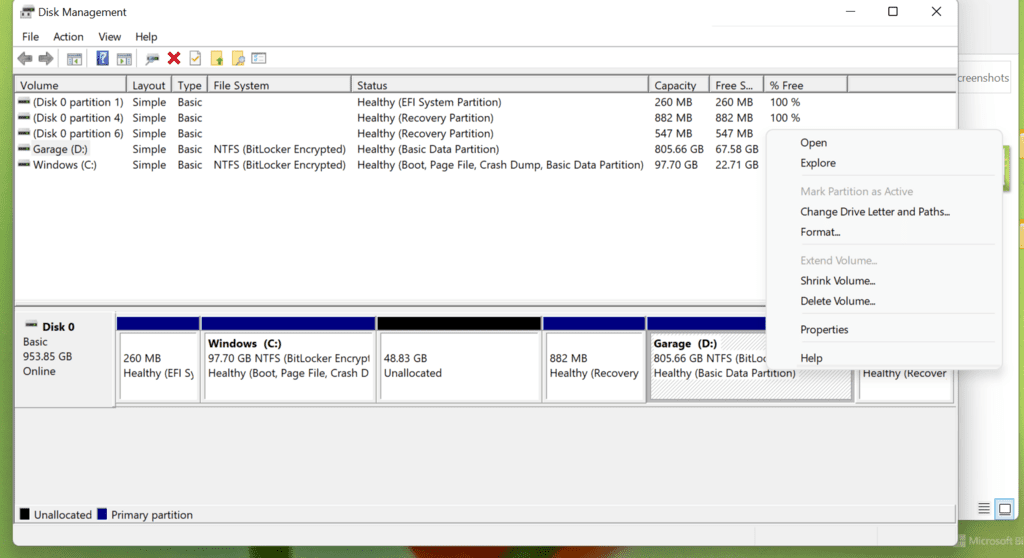Screen dimensions: 1024x558
Task: Click the drive-with-magnifier toolbar icon
Action: (152, 59)
